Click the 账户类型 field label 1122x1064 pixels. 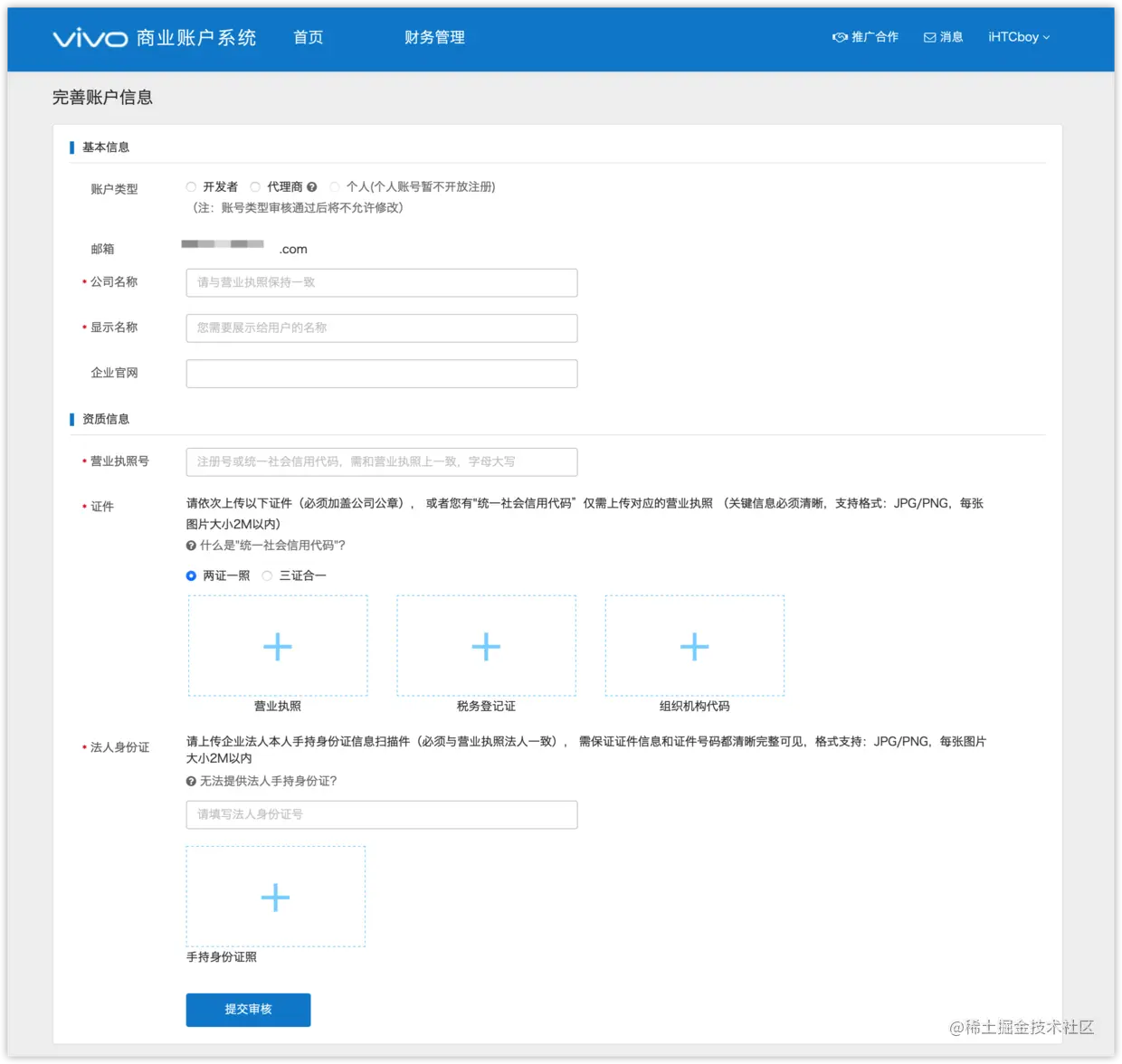click(x=114, y=189)
